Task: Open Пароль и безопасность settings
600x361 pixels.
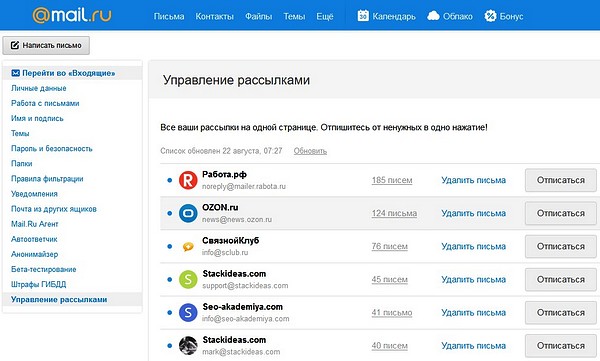Action: click(52, 149)
